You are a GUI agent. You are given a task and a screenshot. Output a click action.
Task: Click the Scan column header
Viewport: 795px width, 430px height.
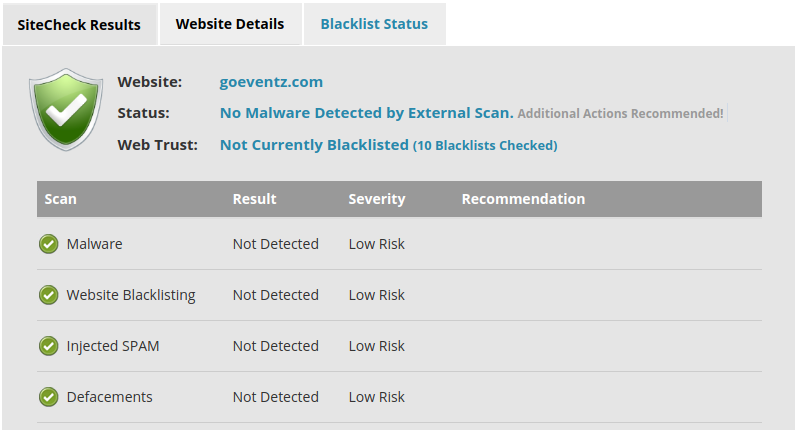click(x=60, y=199)
